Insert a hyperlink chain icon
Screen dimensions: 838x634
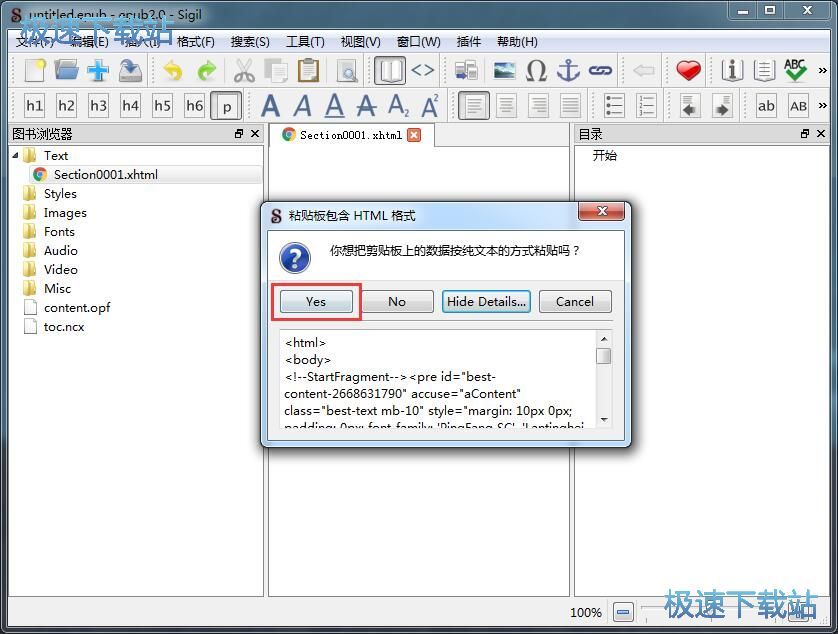tap(600, 71)
